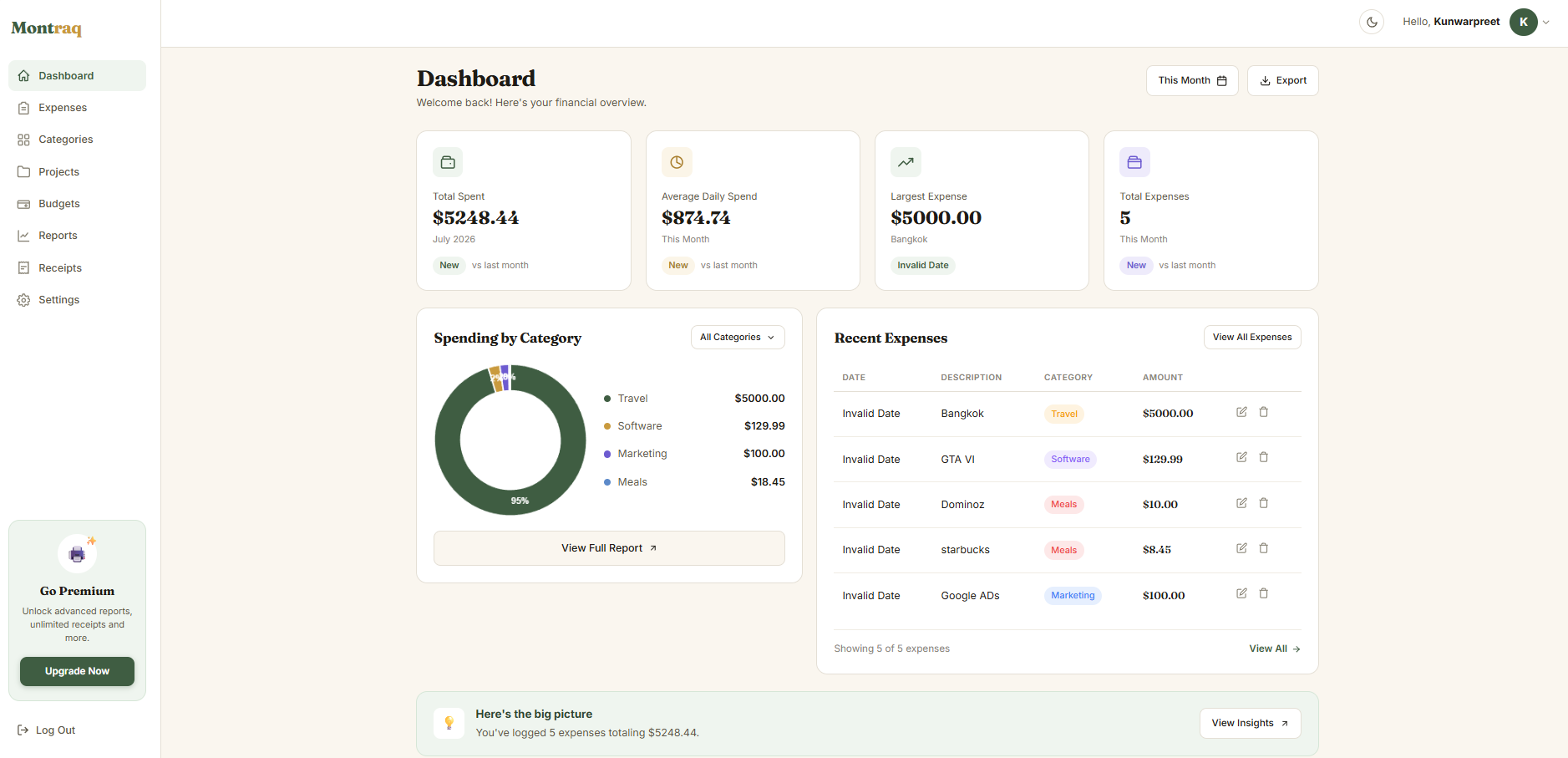Delete the Dominoz expense
The height and width of the screenshot is (758, 1568).
click(x=1263, y=503)
